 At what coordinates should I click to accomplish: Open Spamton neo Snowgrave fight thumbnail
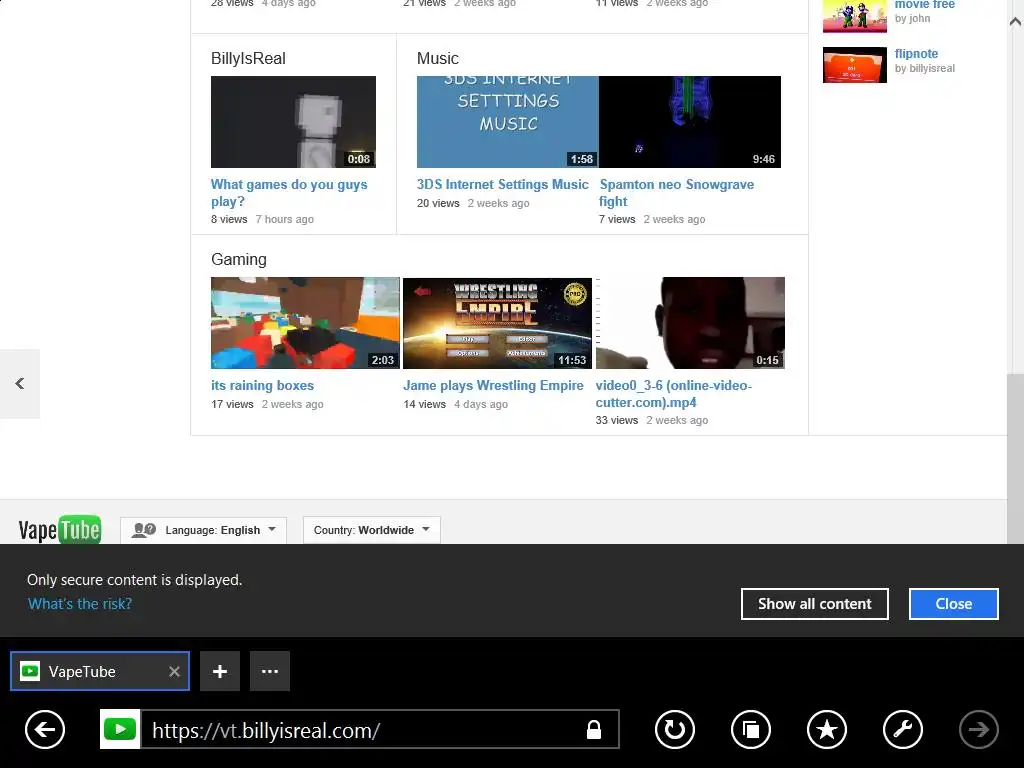point(690,122)
